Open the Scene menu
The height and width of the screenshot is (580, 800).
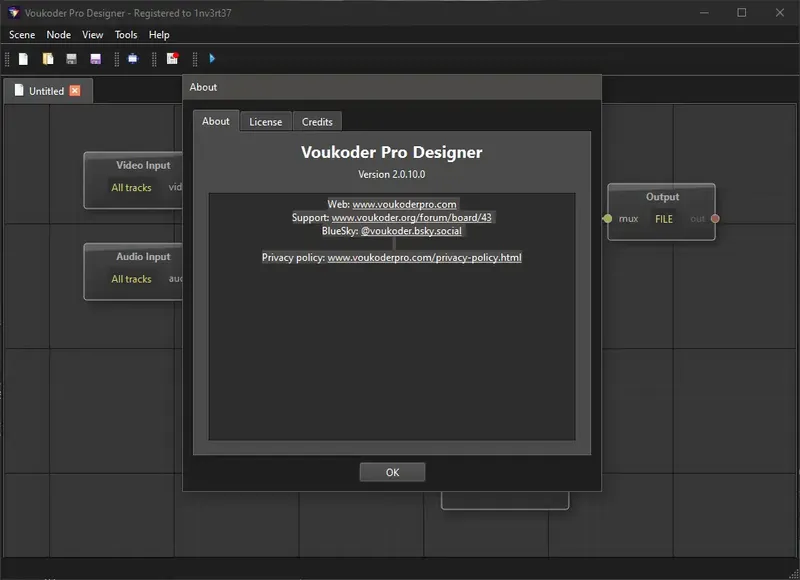click(22, 35)
